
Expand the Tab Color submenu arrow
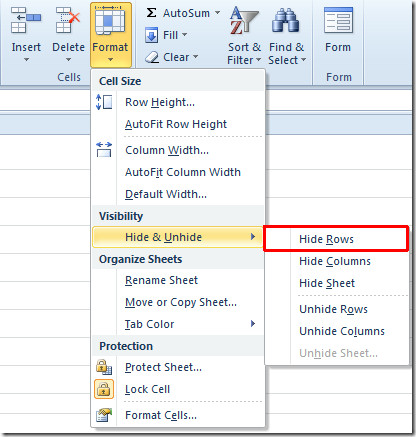click(x=253, y=324)
